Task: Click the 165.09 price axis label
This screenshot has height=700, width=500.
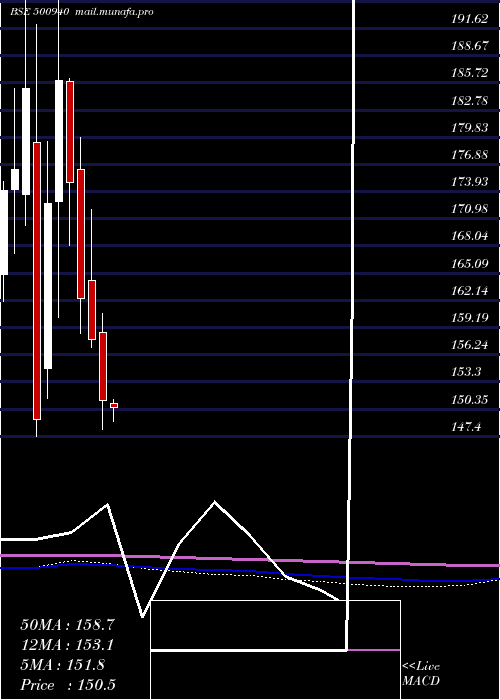Action: (x=469, y=264)
